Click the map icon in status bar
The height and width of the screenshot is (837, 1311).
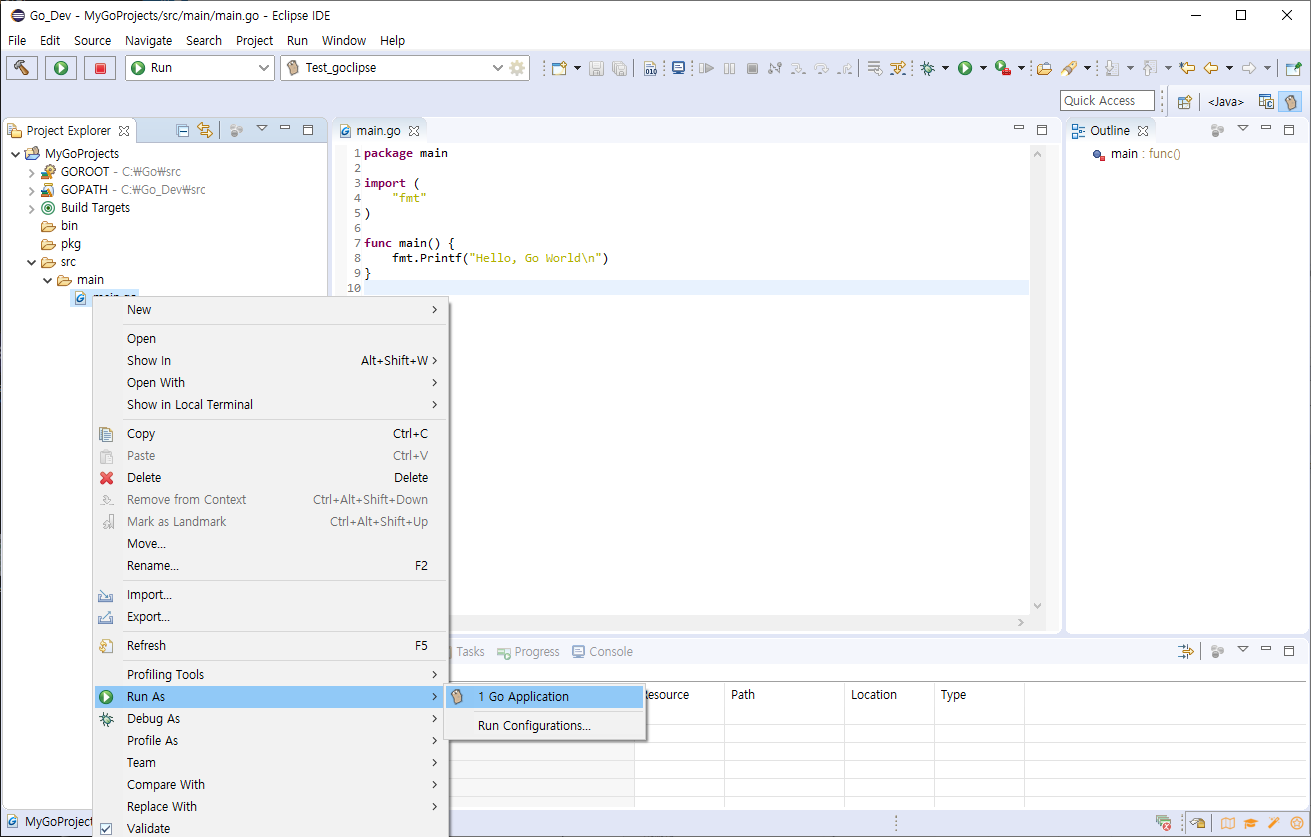click(x=1228, y=823)
